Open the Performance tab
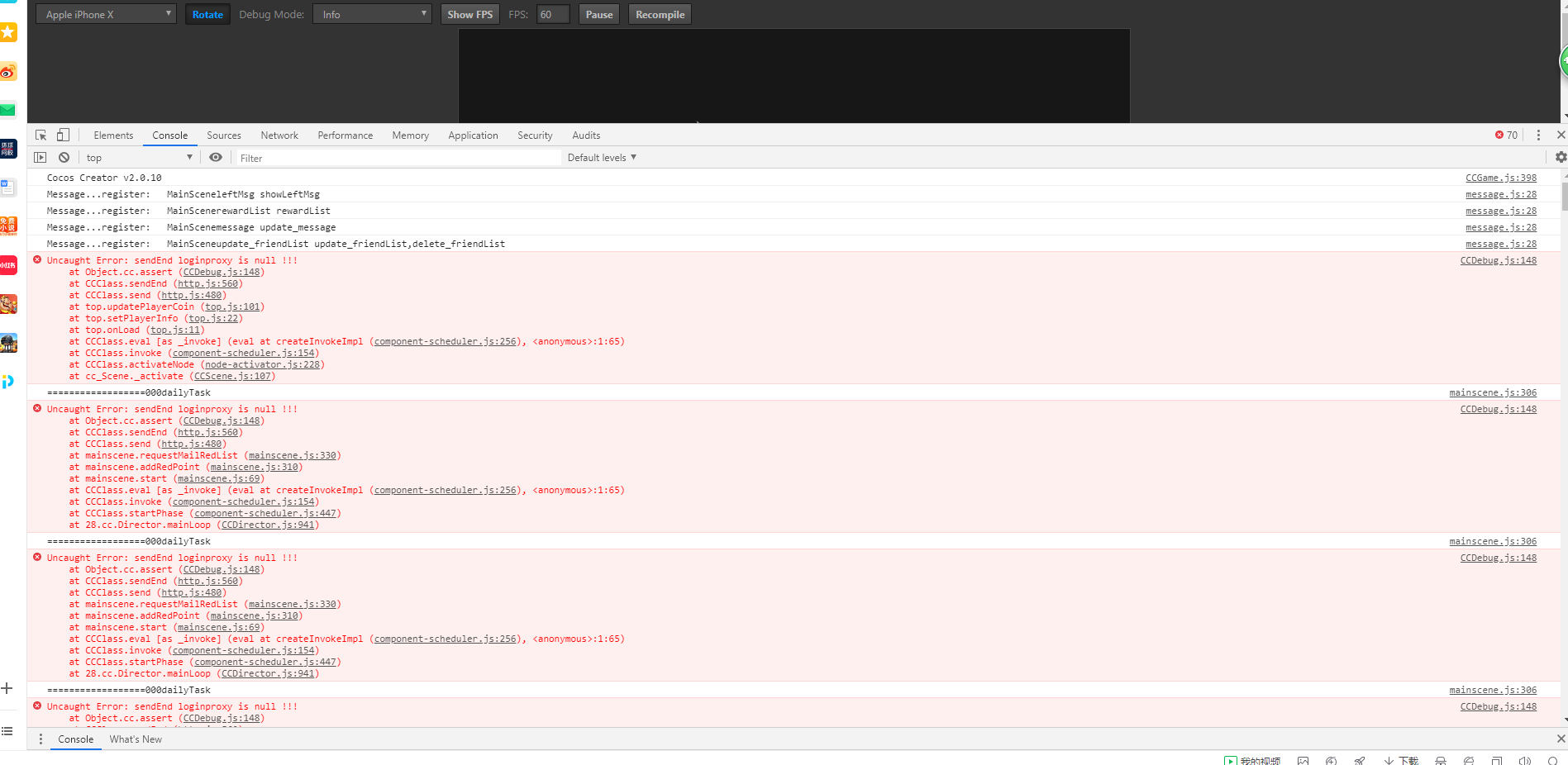Screen dimensions: 1568x765 pyautogui.click(x=346, y=135)
